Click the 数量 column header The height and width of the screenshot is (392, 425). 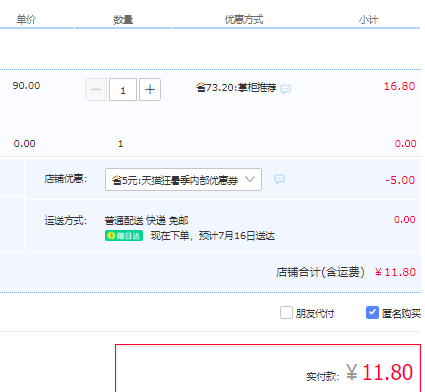[x=123, y=20]
